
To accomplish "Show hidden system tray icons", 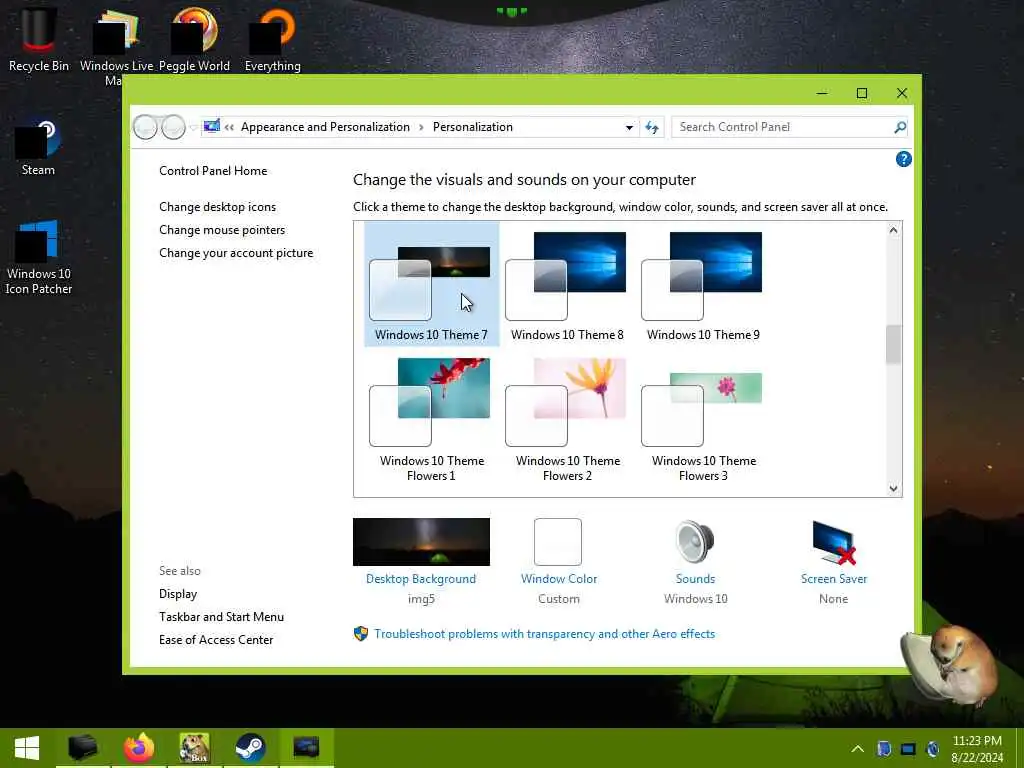I will (857, 749).
